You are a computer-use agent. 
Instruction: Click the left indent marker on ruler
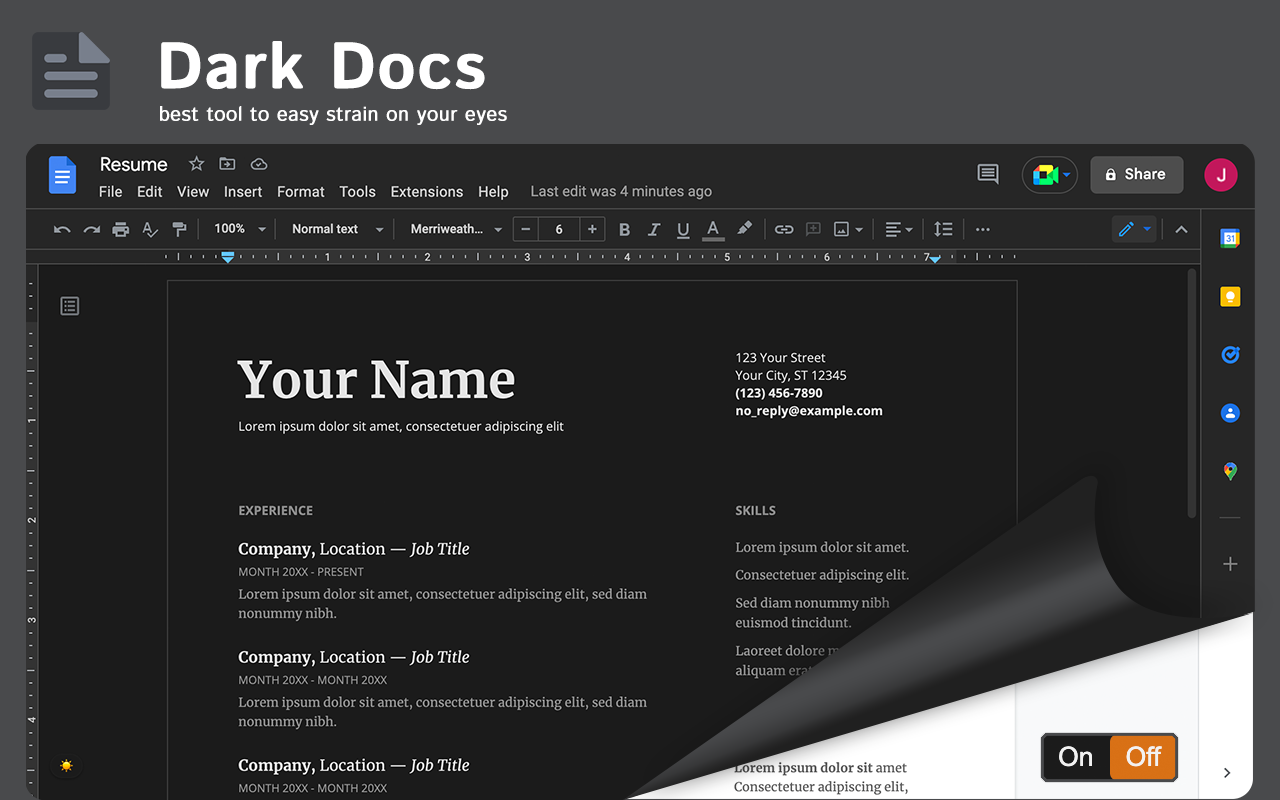pos(228,257)
